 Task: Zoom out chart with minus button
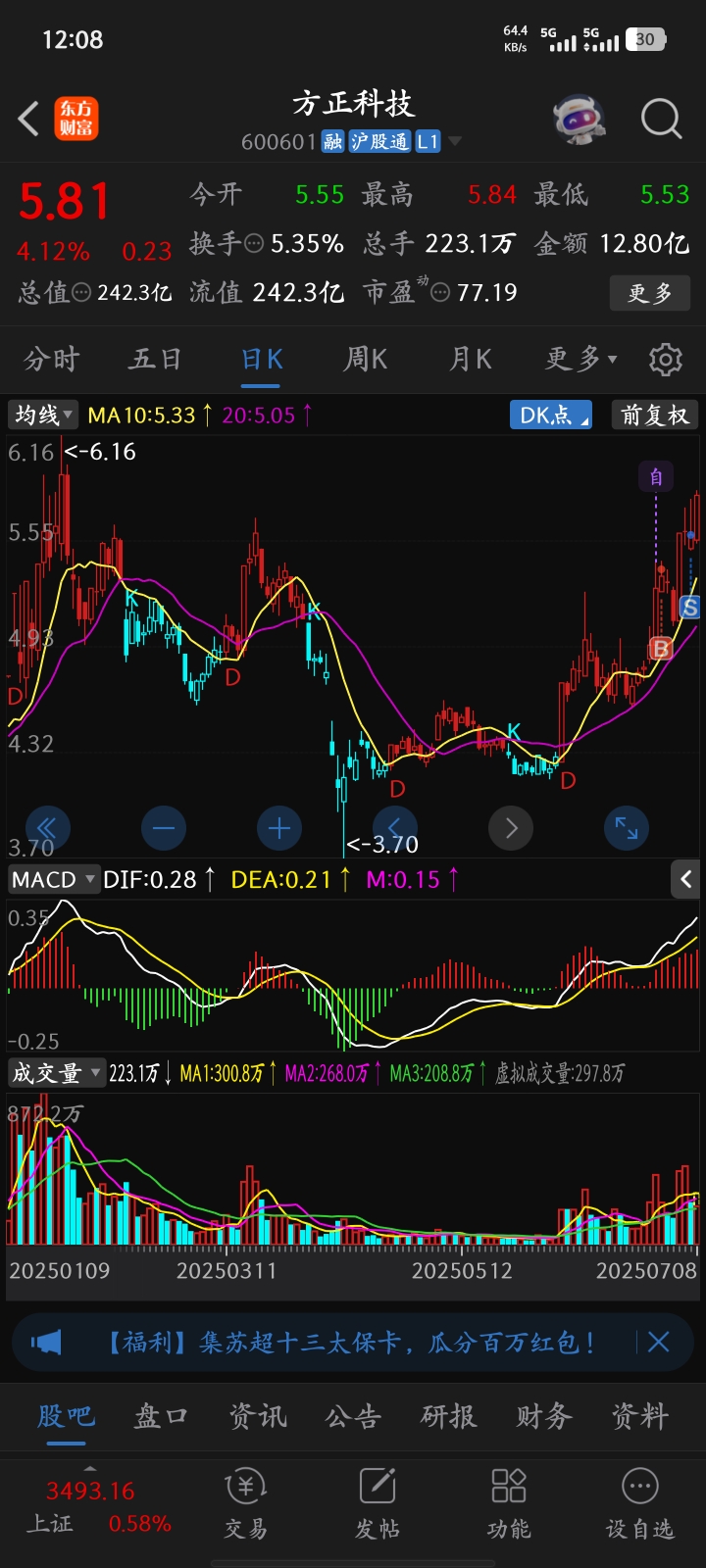tap(164, 829)
